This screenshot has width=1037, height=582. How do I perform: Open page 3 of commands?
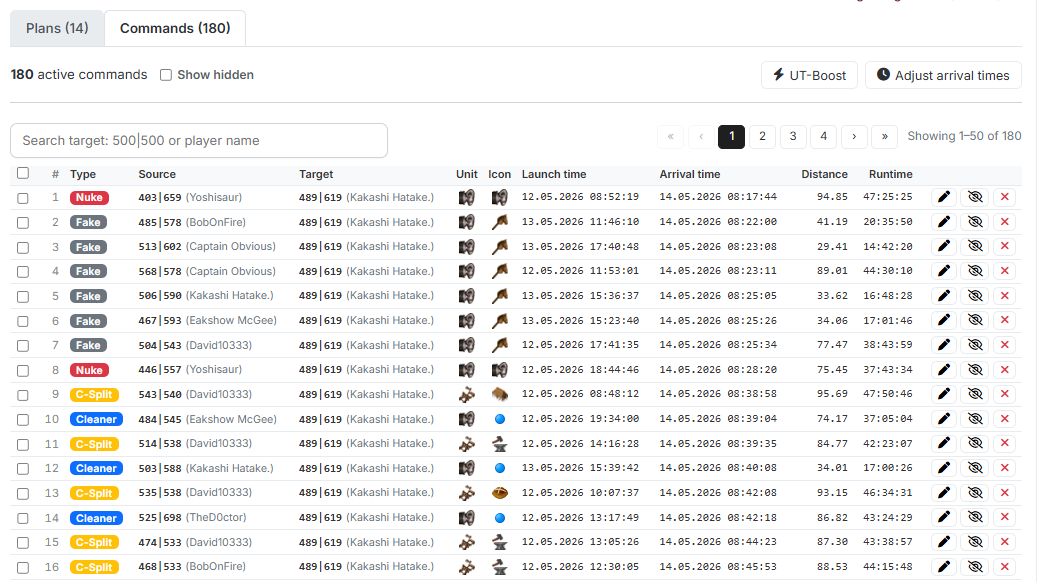pos(793,136)
